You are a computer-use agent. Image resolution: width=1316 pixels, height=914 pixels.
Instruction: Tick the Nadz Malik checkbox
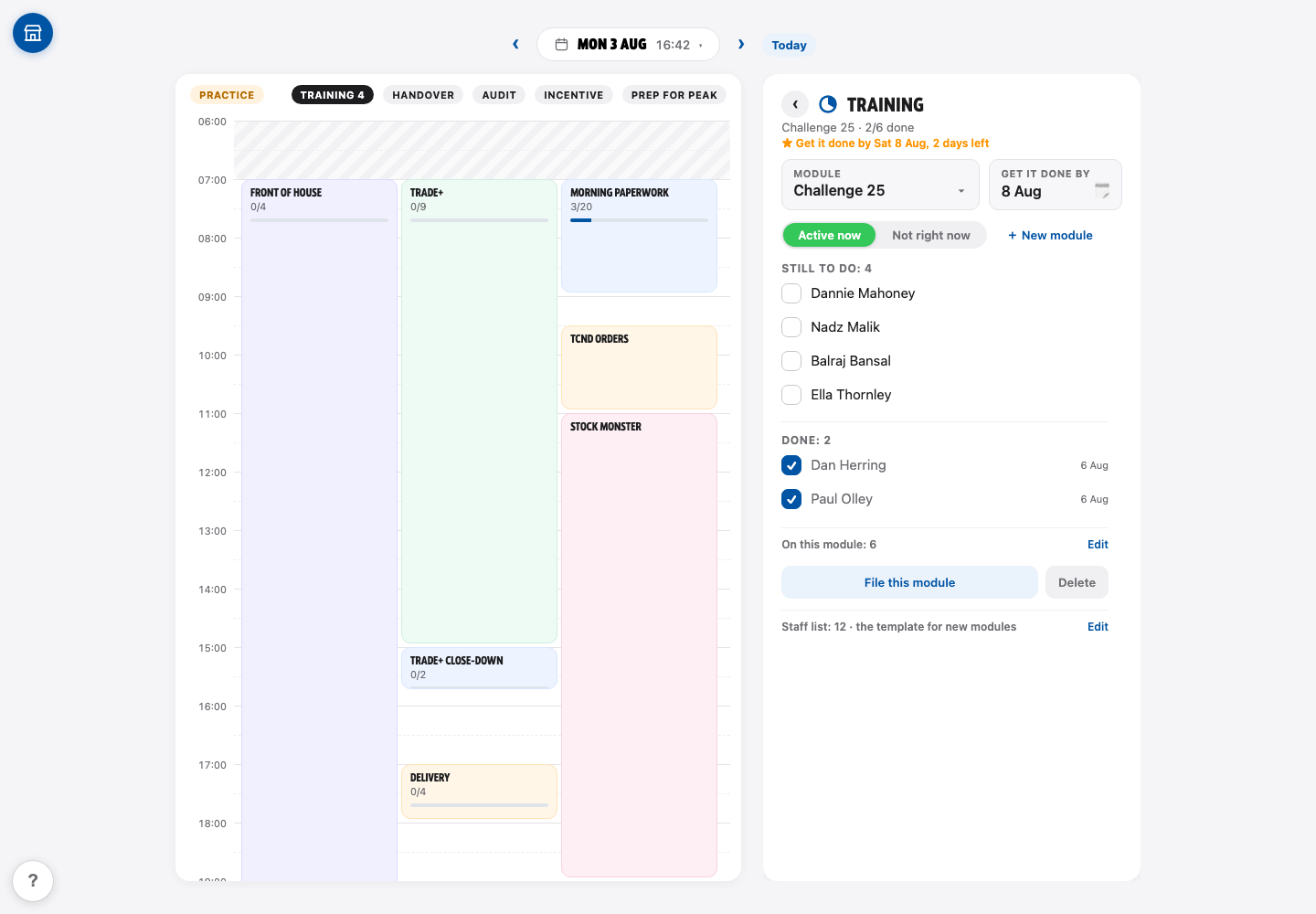click(791, 327)
